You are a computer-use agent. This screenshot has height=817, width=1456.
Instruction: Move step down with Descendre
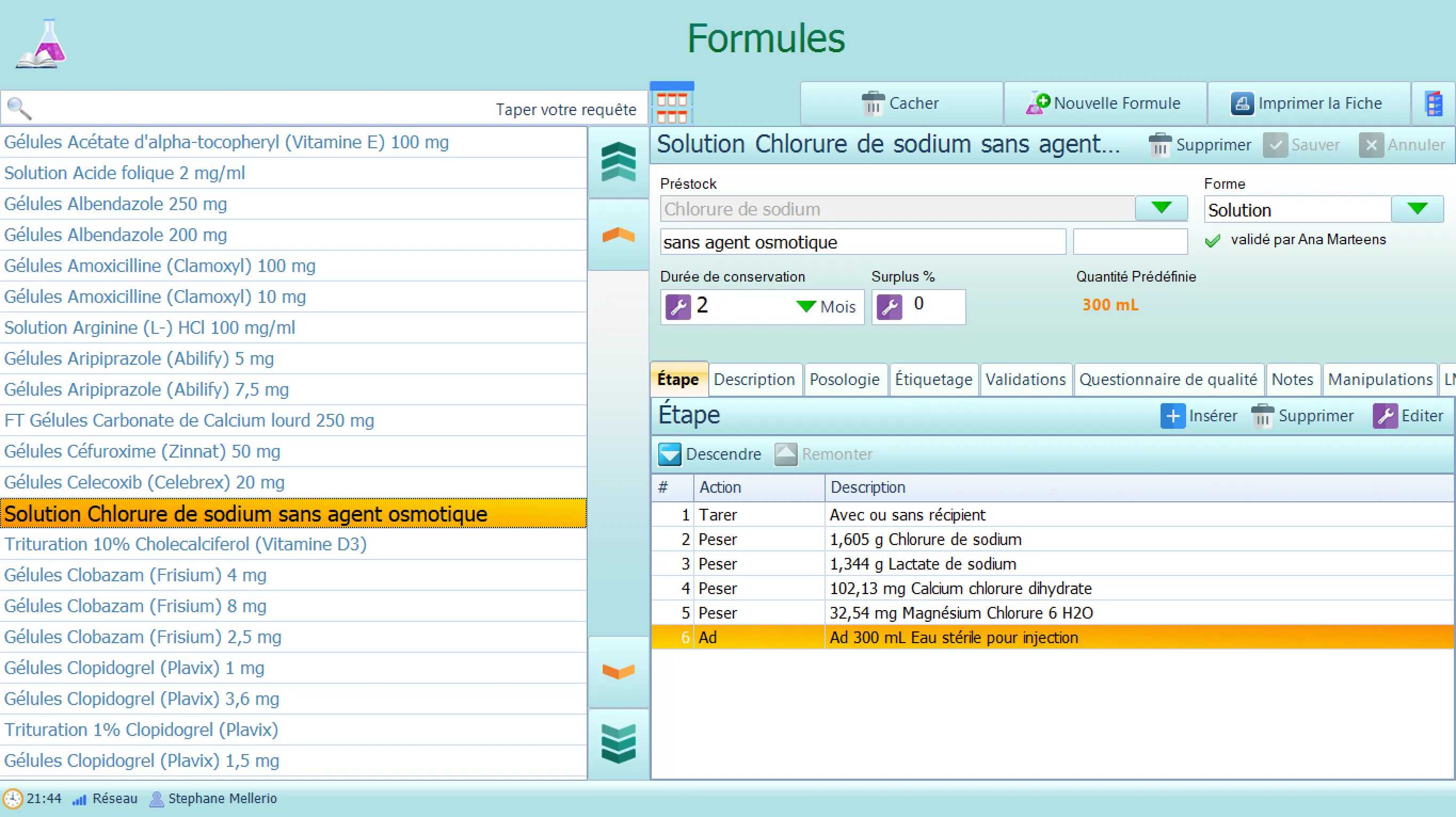[710, 454]
